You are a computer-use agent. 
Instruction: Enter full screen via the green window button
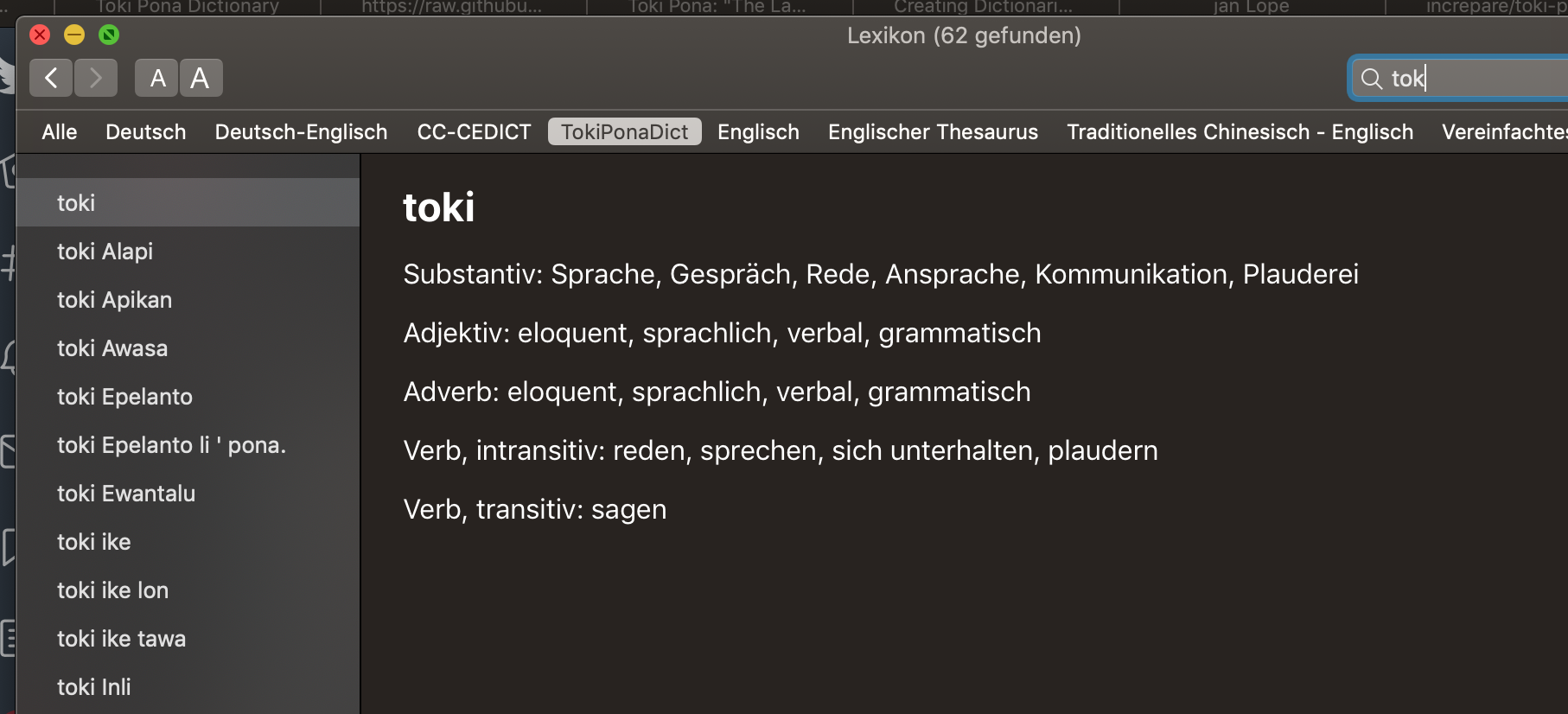107,35
